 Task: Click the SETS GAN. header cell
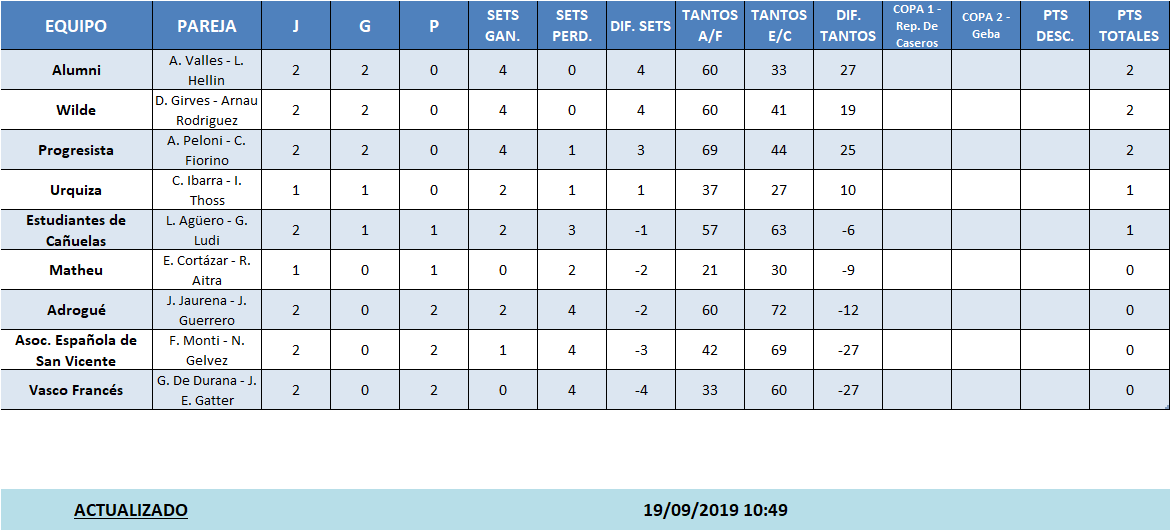click(502, 26)
